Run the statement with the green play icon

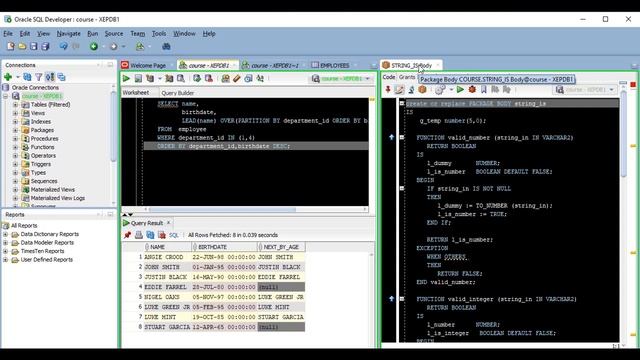pos(127,78)
